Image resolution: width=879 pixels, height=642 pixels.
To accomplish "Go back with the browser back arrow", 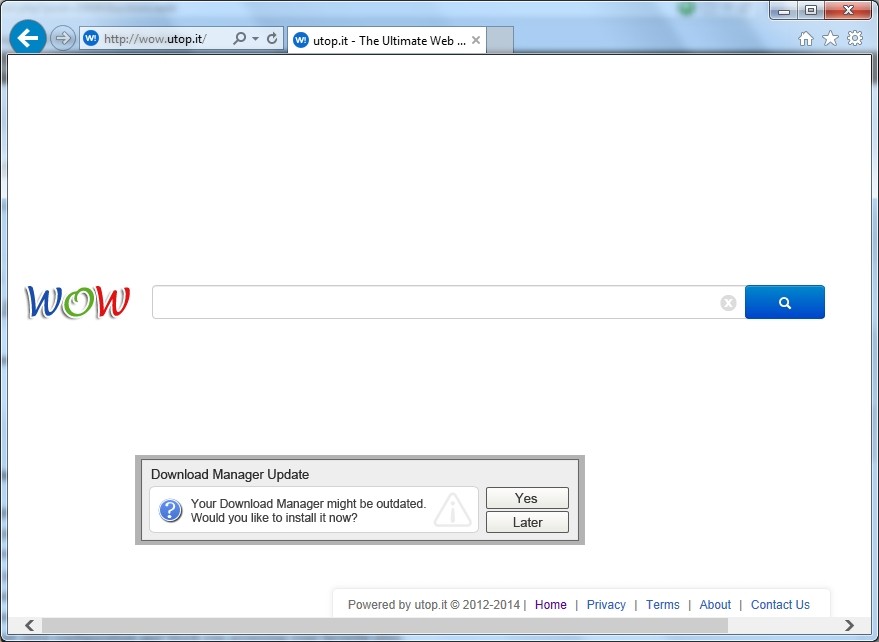I will pyautogui.click(x=27, y=38).
